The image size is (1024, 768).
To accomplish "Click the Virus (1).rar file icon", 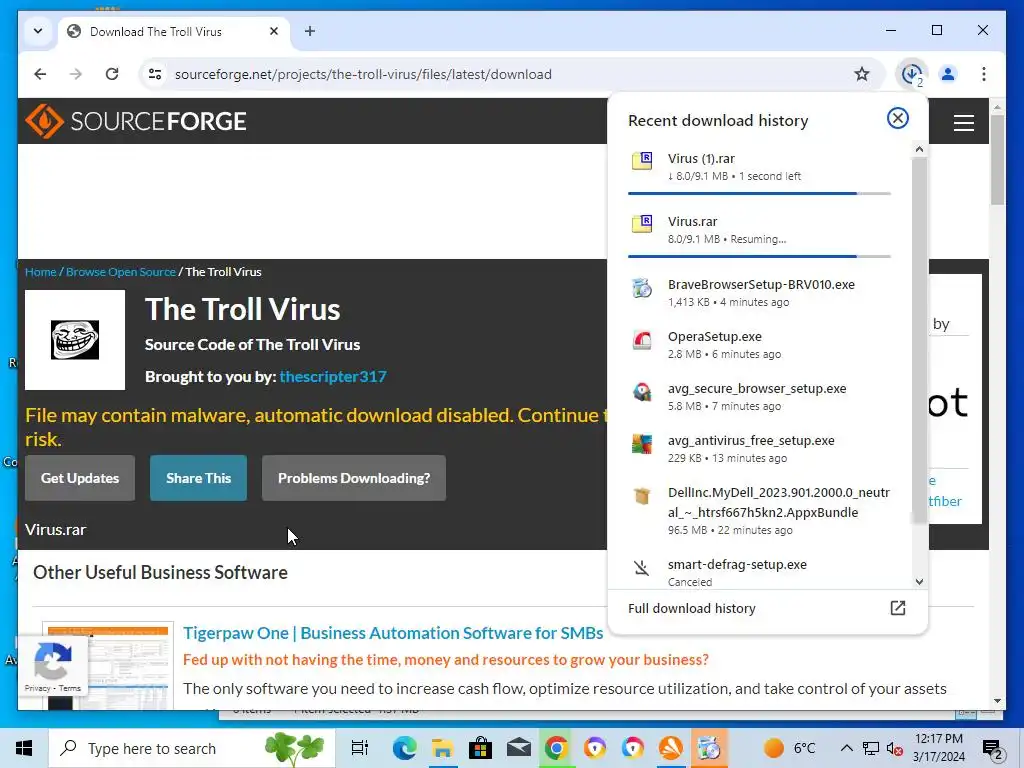I will coord(642,161).
